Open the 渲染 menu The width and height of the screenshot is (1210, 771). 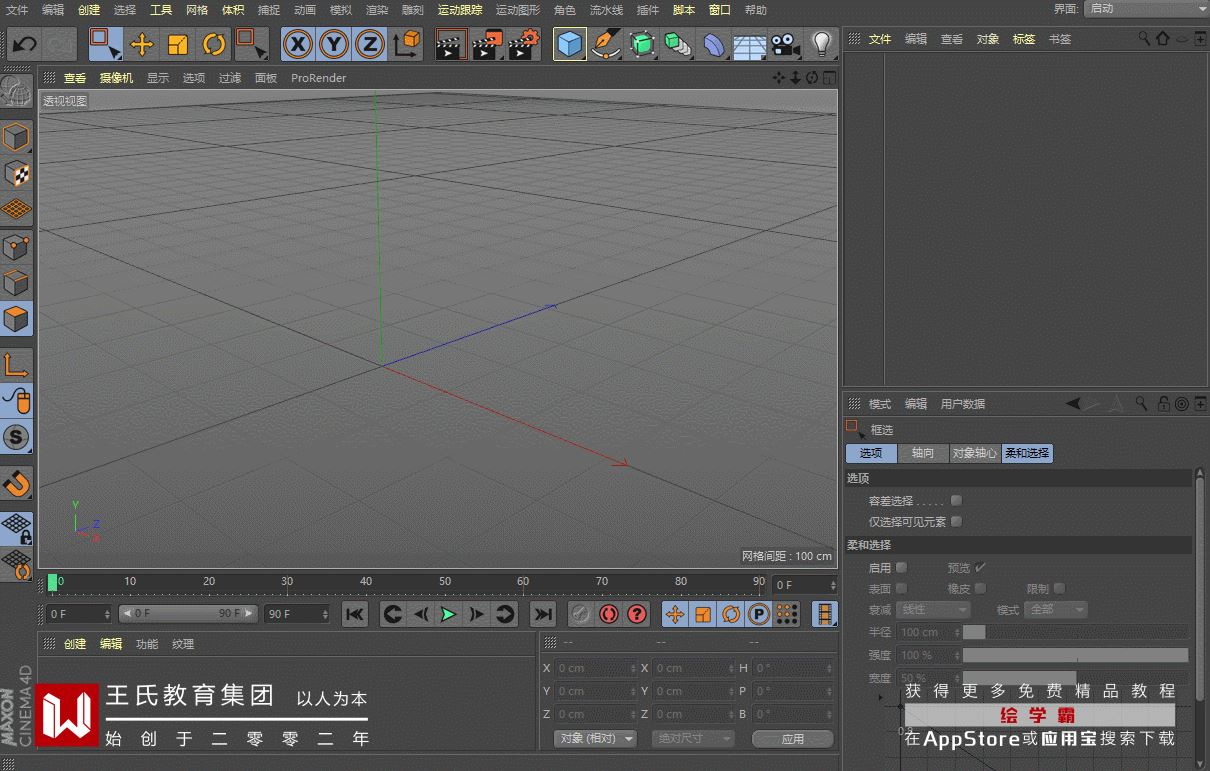point(376,10)
